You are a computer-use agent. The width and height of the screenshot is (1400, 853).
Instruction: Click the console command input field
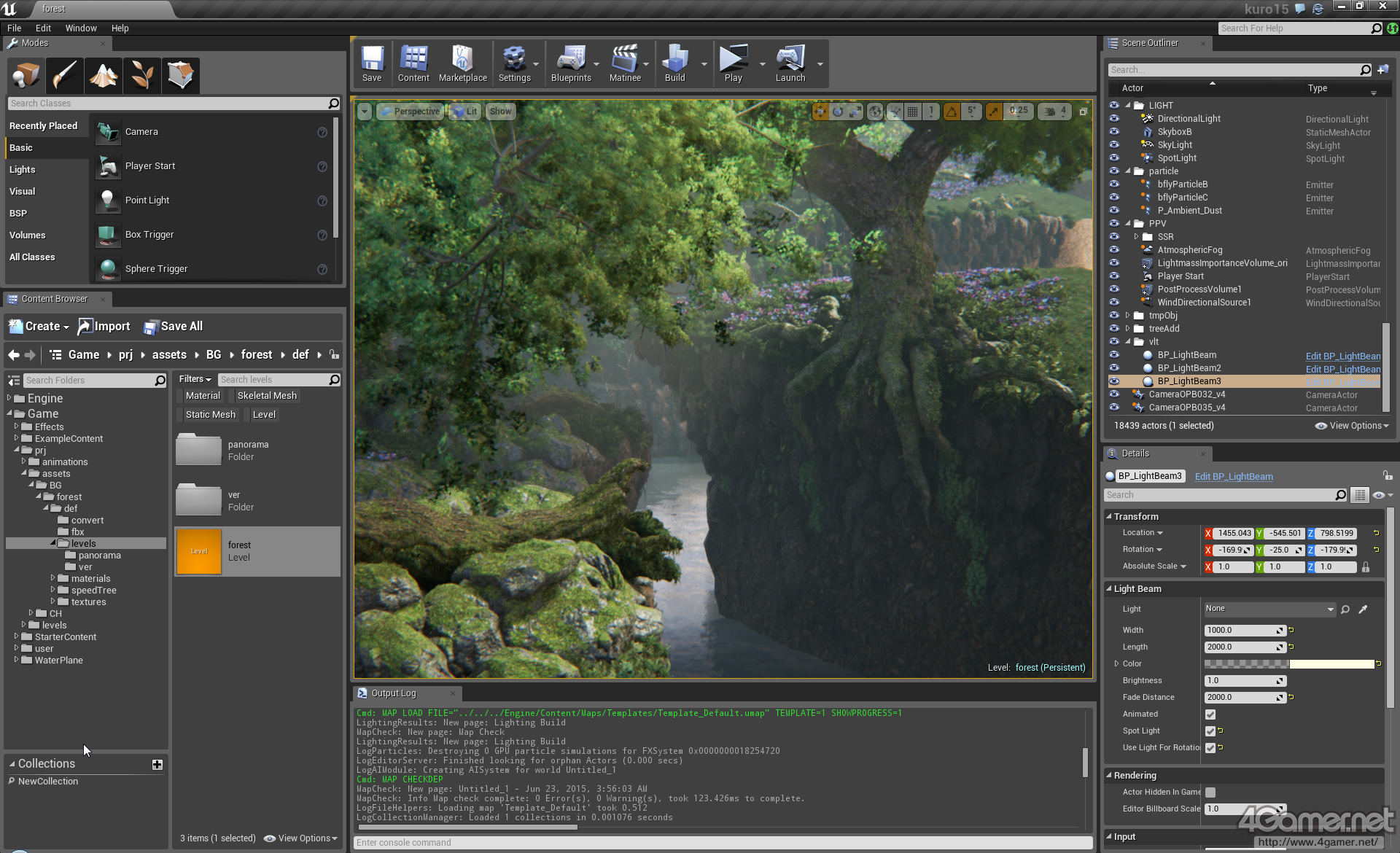coord(722,843)
